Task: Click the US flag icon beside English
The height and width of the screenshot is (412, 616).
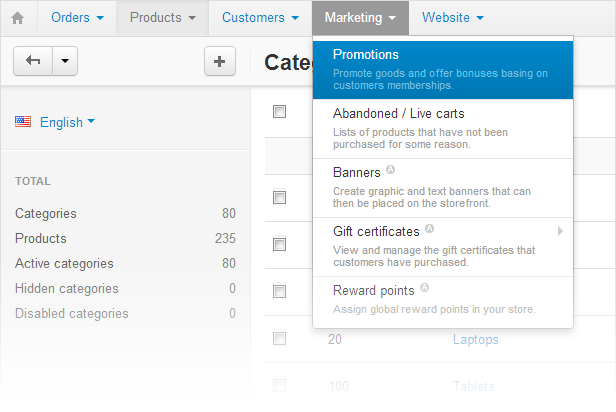Action: click(23, 122)
